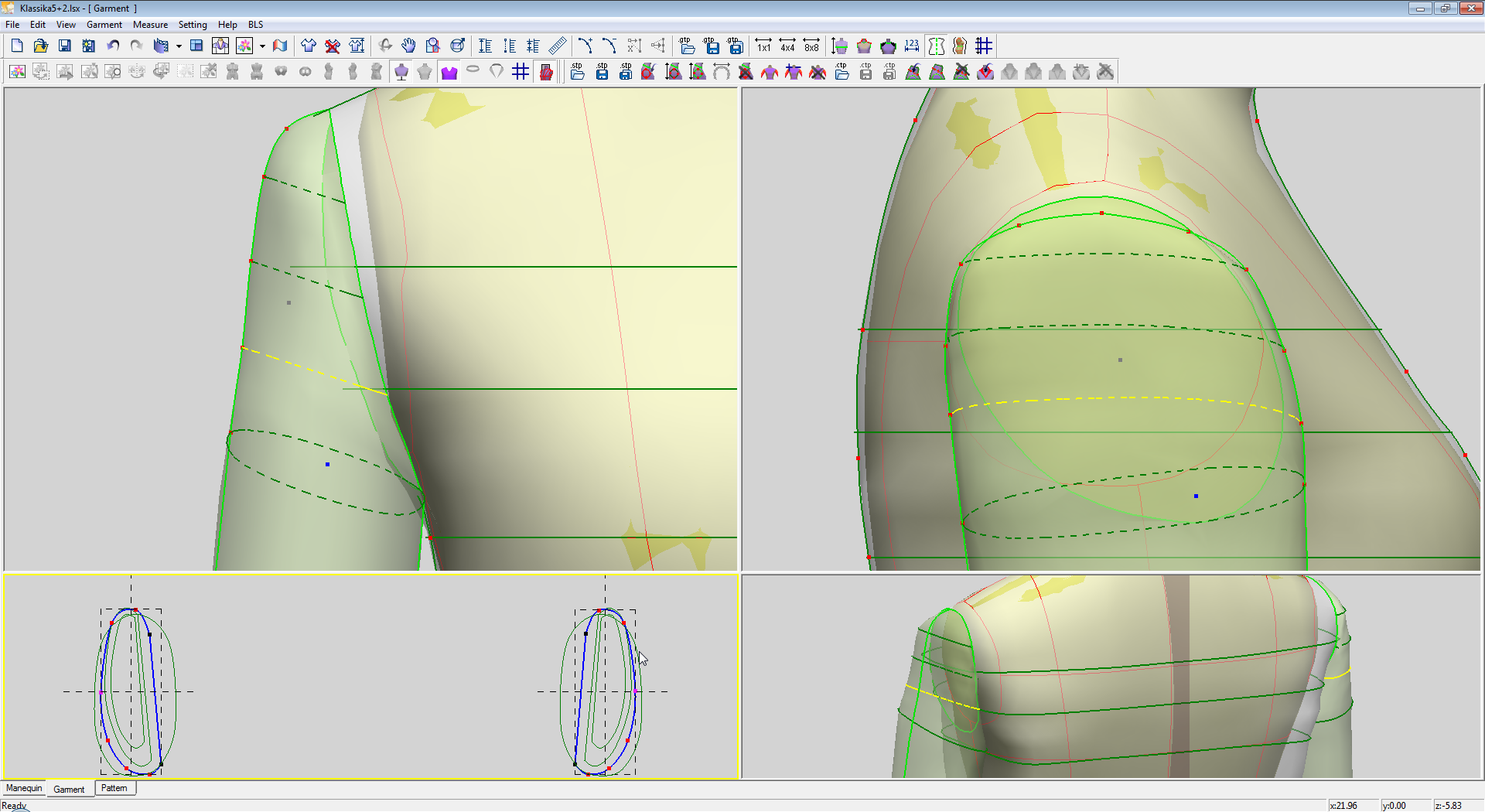Click the undo arrow icon

click(x=113, y=46)
